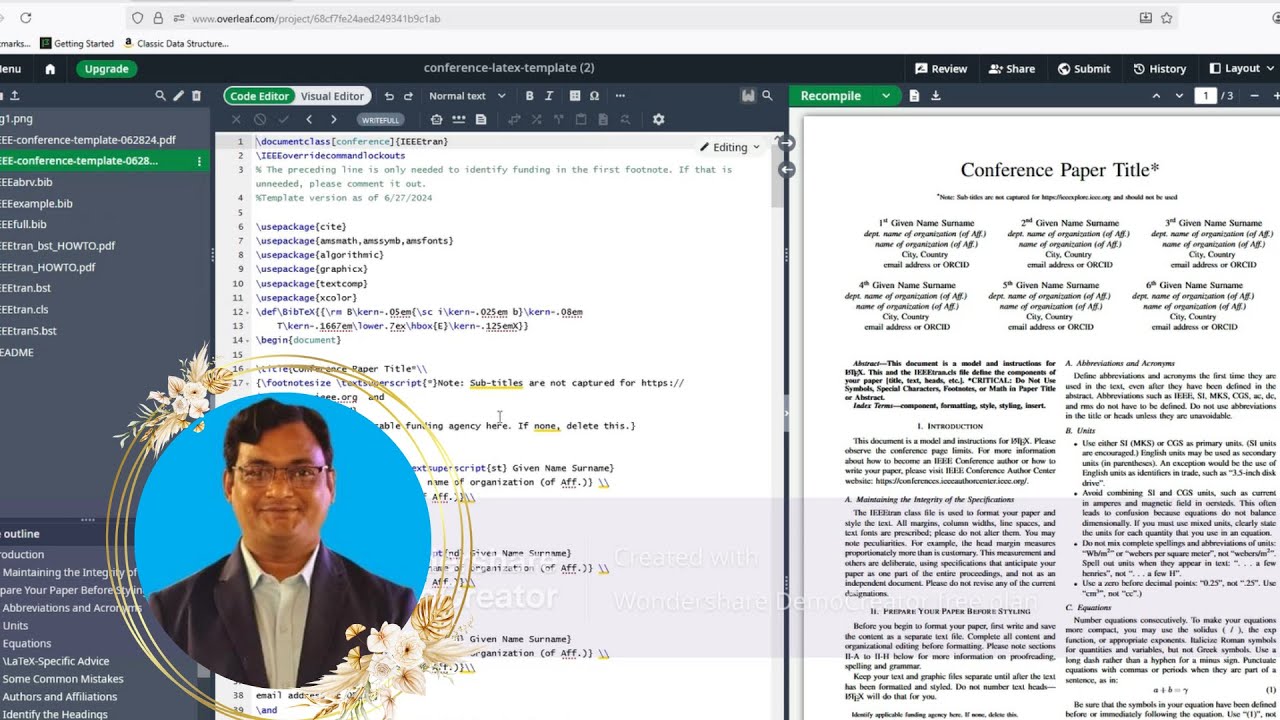This screenshot has width=1280, height=720.
Task: Insert a table using the table icon
Action: 575,96
